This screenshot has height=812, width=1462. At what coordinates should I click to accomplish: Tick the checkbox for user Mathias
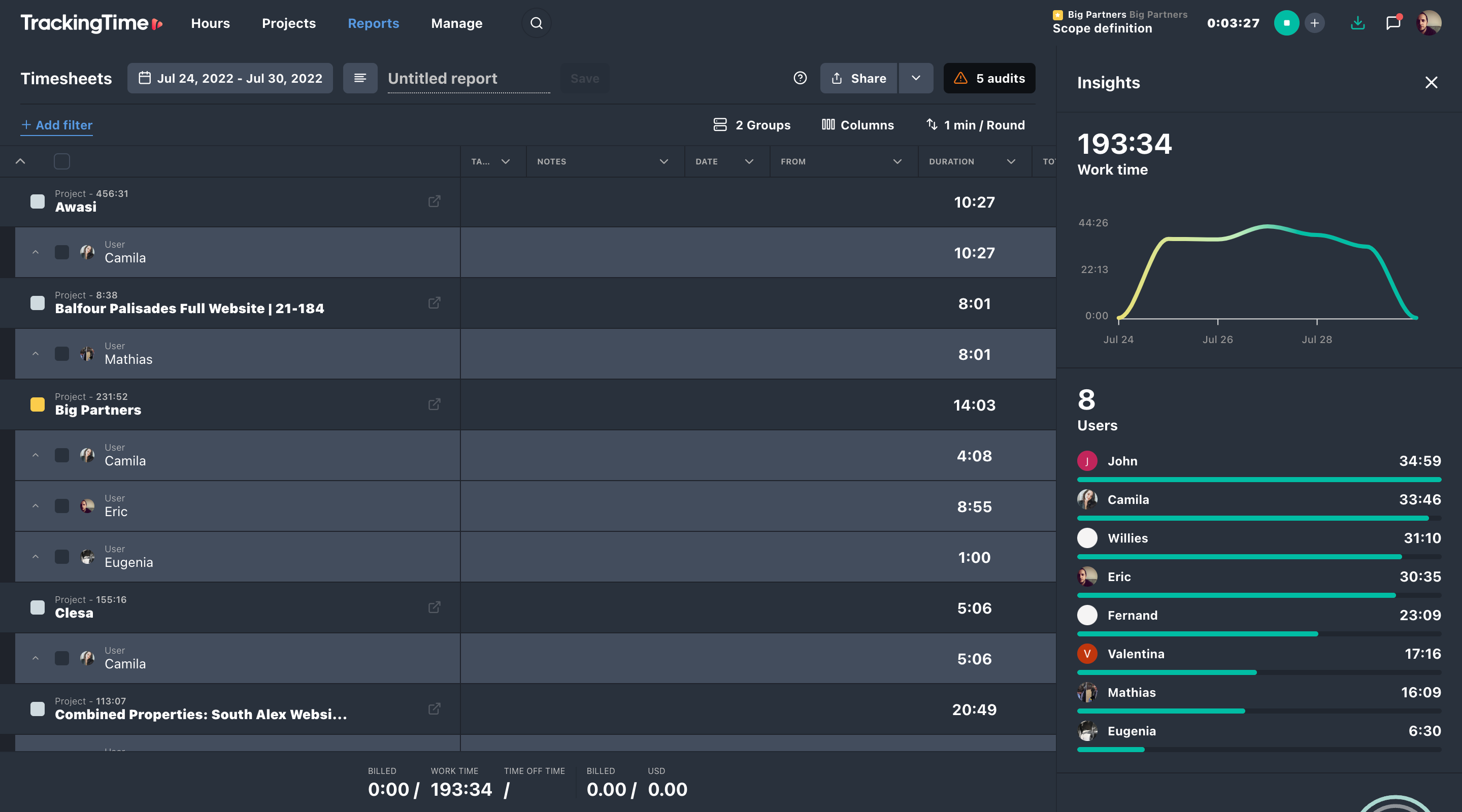pos(62,354)
